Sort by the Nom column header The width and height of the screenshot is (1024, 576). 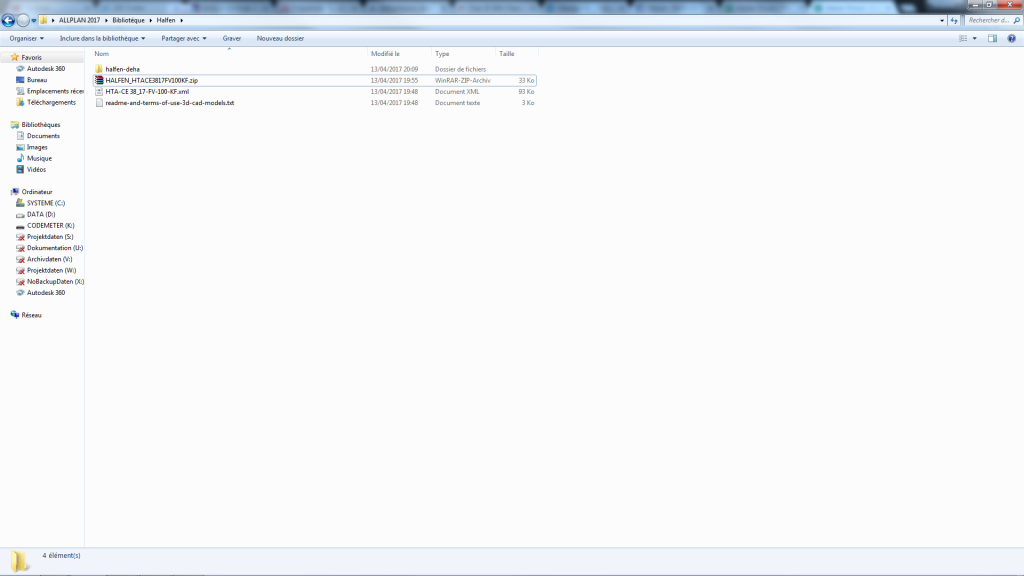coord(229,54)
